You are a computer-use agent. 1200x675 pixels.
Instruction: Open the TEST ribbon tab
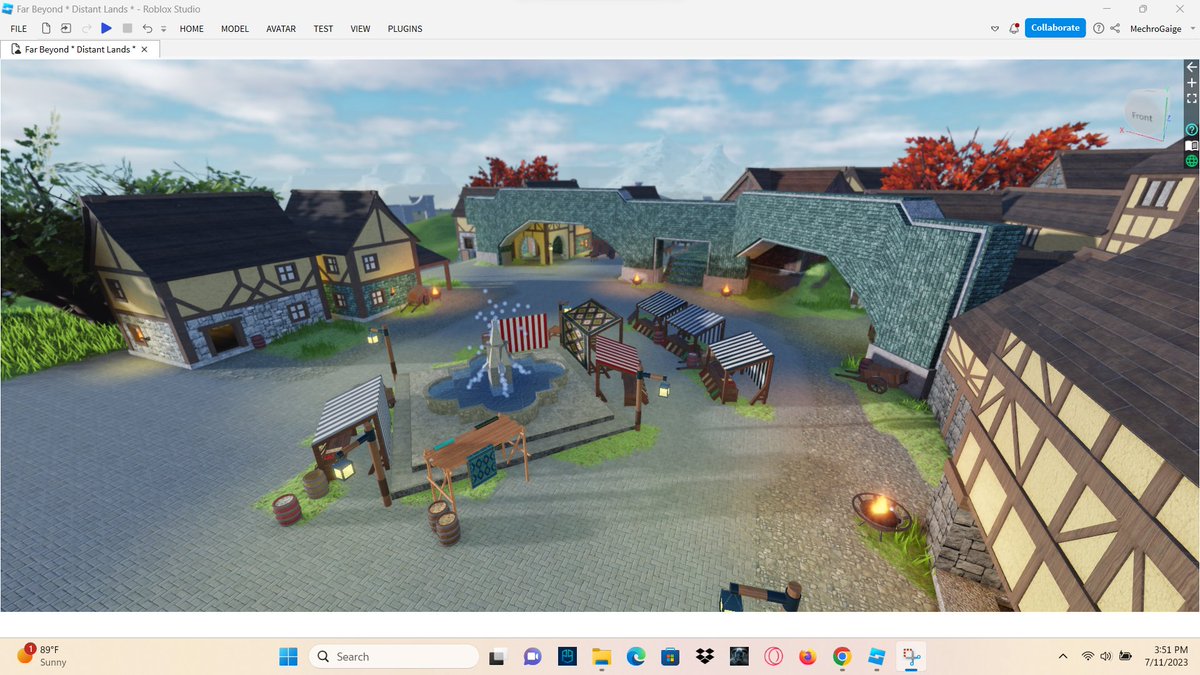click(x=323, y=29)
